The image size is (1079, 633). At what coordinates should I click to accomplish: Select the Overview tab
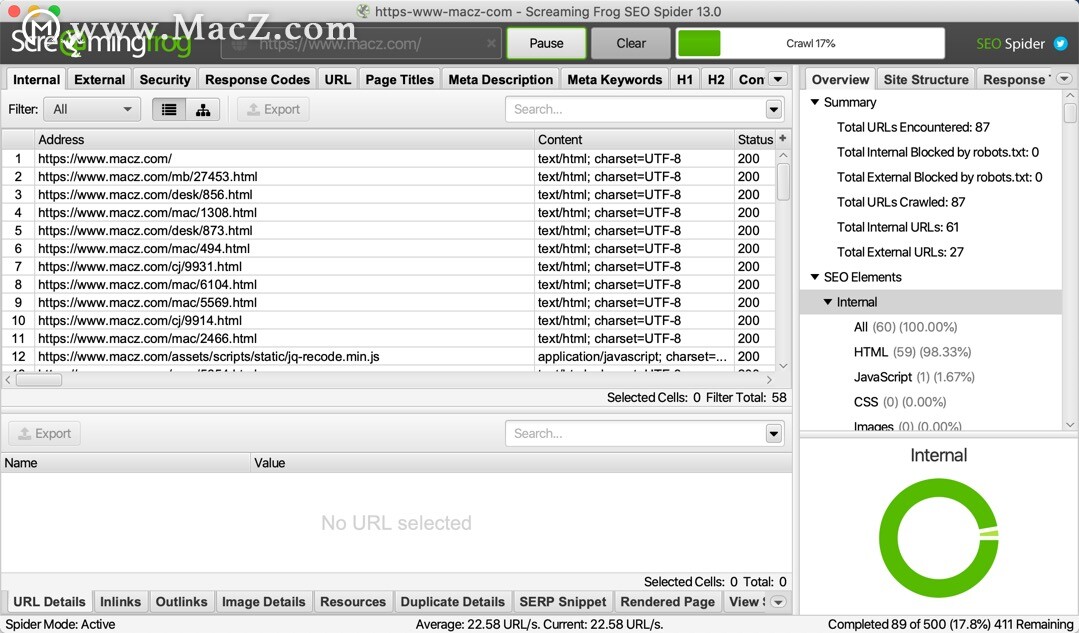click(x=840, y=79)
